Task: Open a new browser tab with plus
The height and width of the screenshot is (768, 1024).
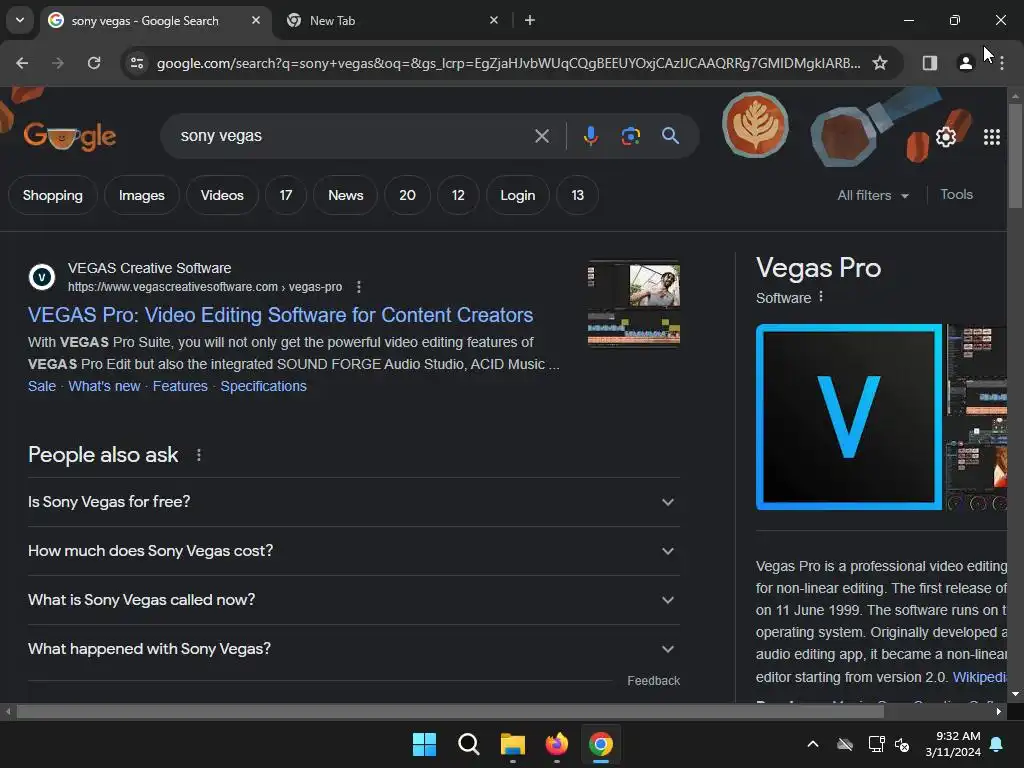Action: (x=530, y=20)
